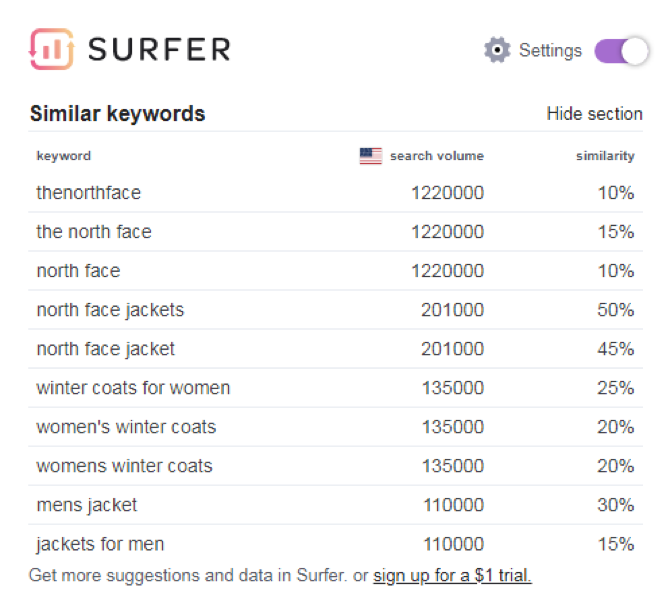
Task: Click the keyword column header
Action: click(x=64, y=156)
